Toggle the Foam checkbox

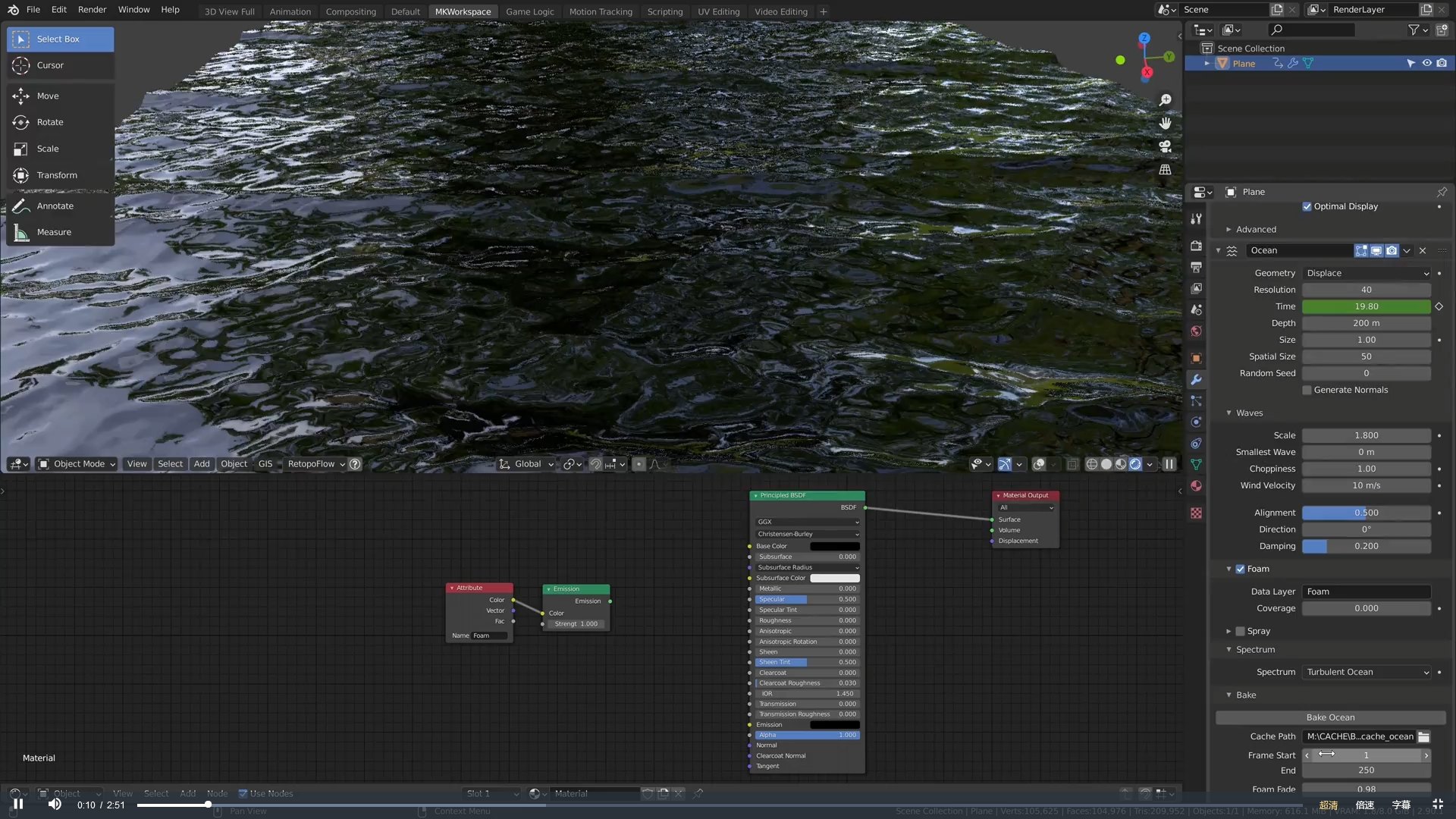click(x=1240, y=569)
